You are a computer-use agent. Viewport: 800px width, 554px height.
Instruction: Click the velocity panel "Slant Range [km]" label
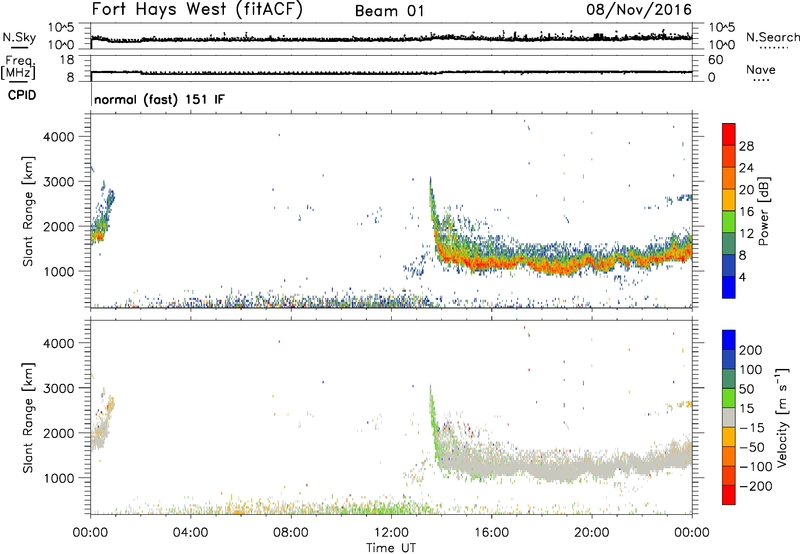[28, 418]
